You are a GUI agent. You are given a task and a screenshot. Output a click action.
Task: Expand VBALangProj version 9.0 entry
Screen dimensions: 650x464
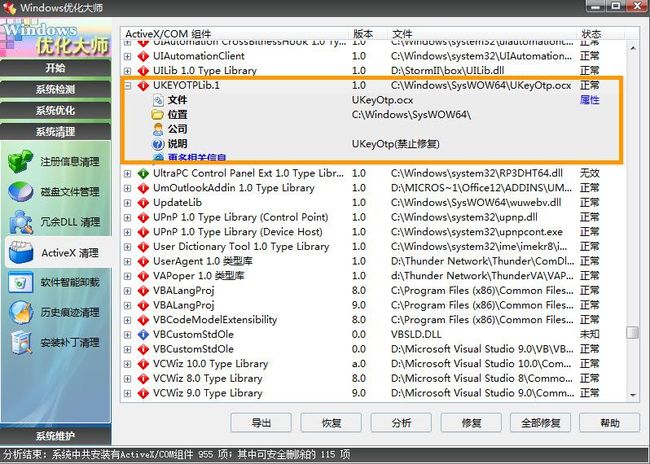tap(128, 306)
